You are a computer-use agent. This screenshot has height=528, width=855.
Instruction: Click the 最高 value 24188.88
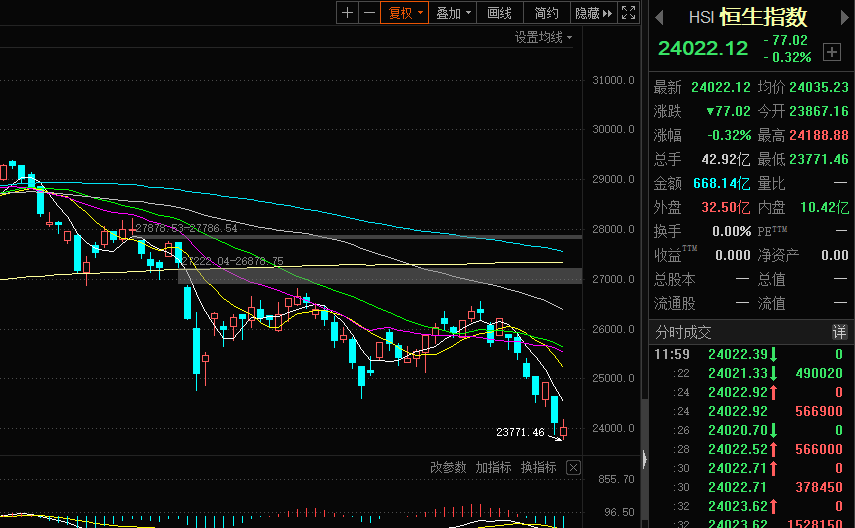(818, 135)
